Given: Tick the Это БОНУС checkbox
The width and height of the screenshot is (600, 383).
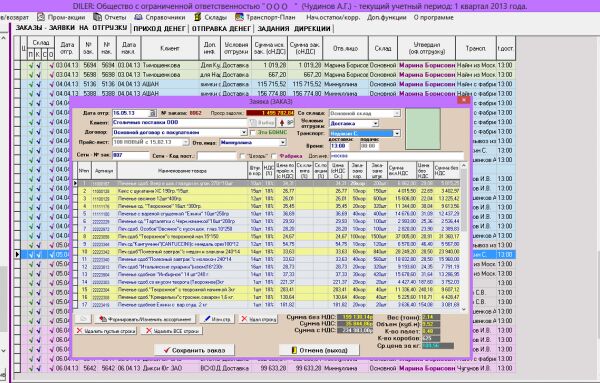Looking at the screenshot, I should click(x=253, y=132).
